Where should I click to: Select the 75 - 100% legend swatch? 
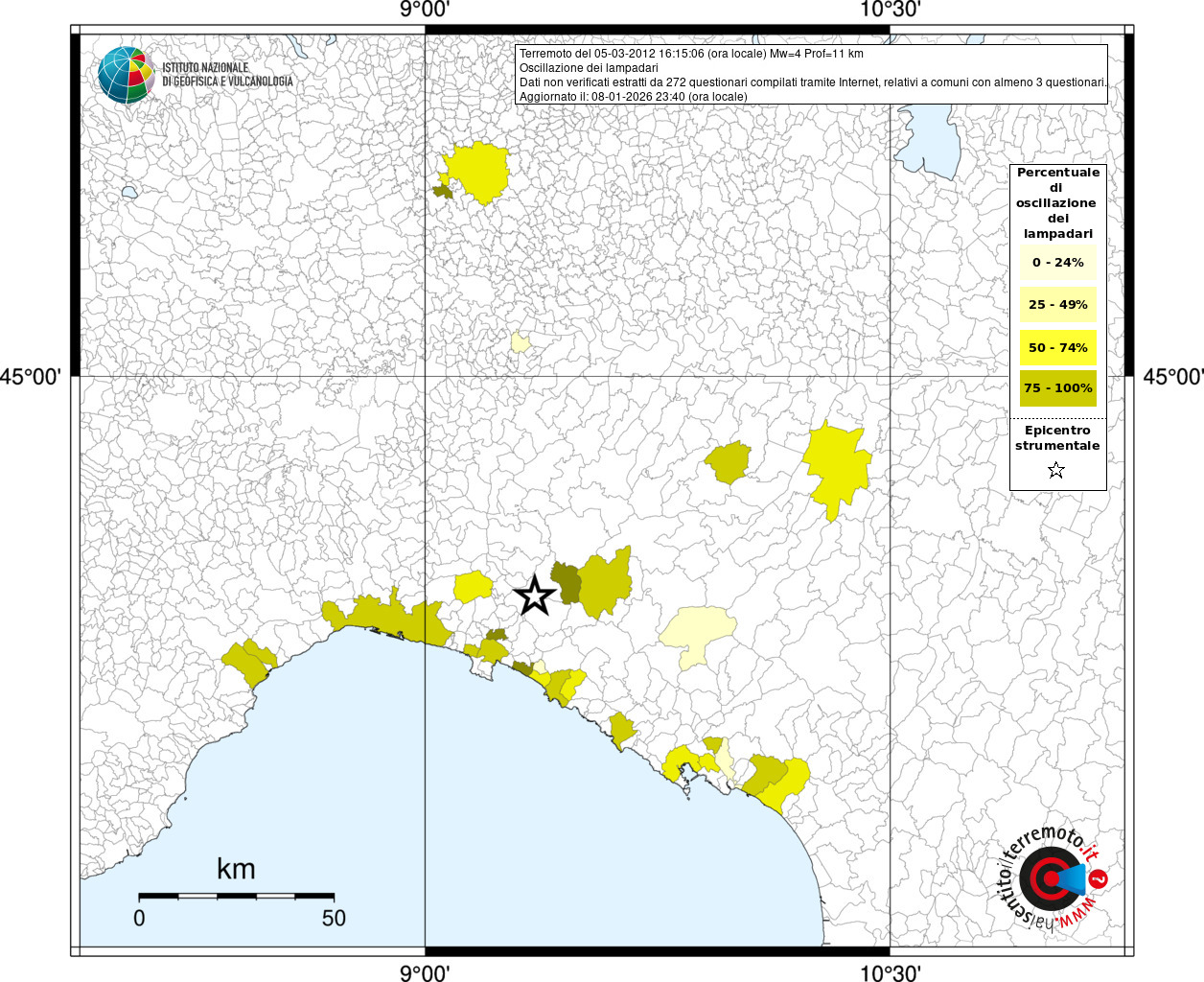pos(1057,388)
